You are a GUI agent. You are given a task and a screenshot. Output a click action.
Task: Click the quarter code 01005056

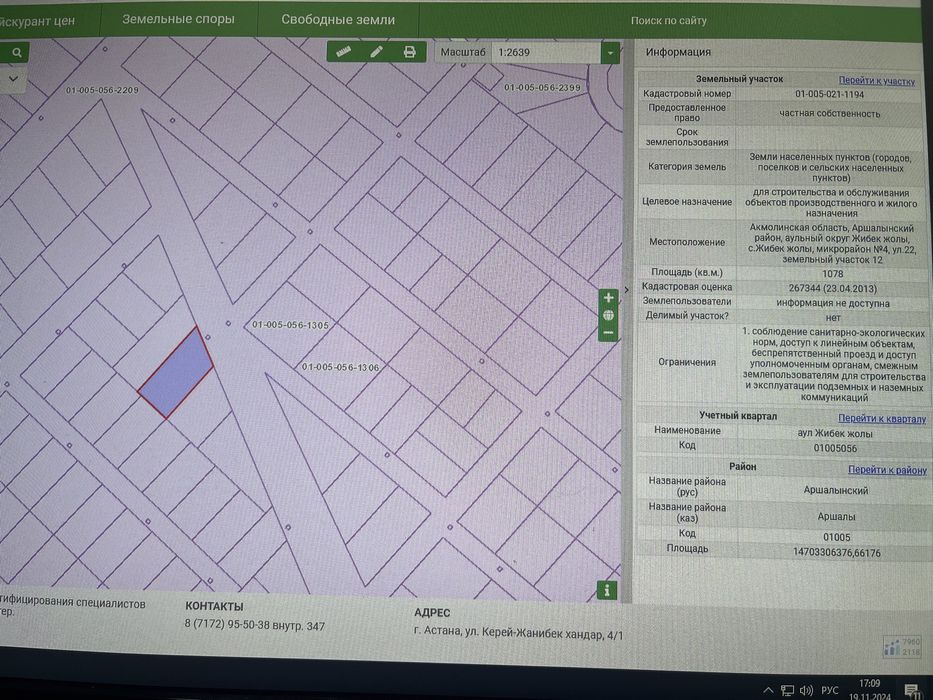[835, 449]
